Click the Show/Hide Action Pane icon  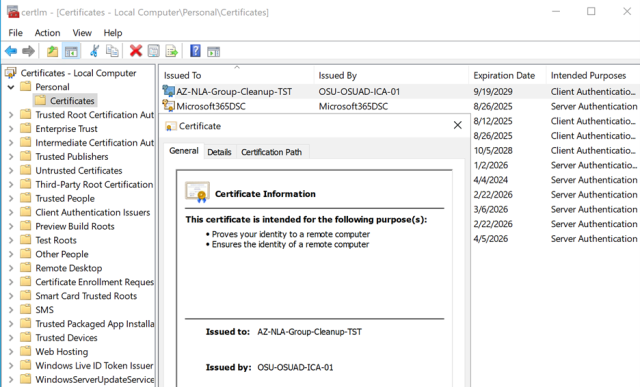point(213,51)
